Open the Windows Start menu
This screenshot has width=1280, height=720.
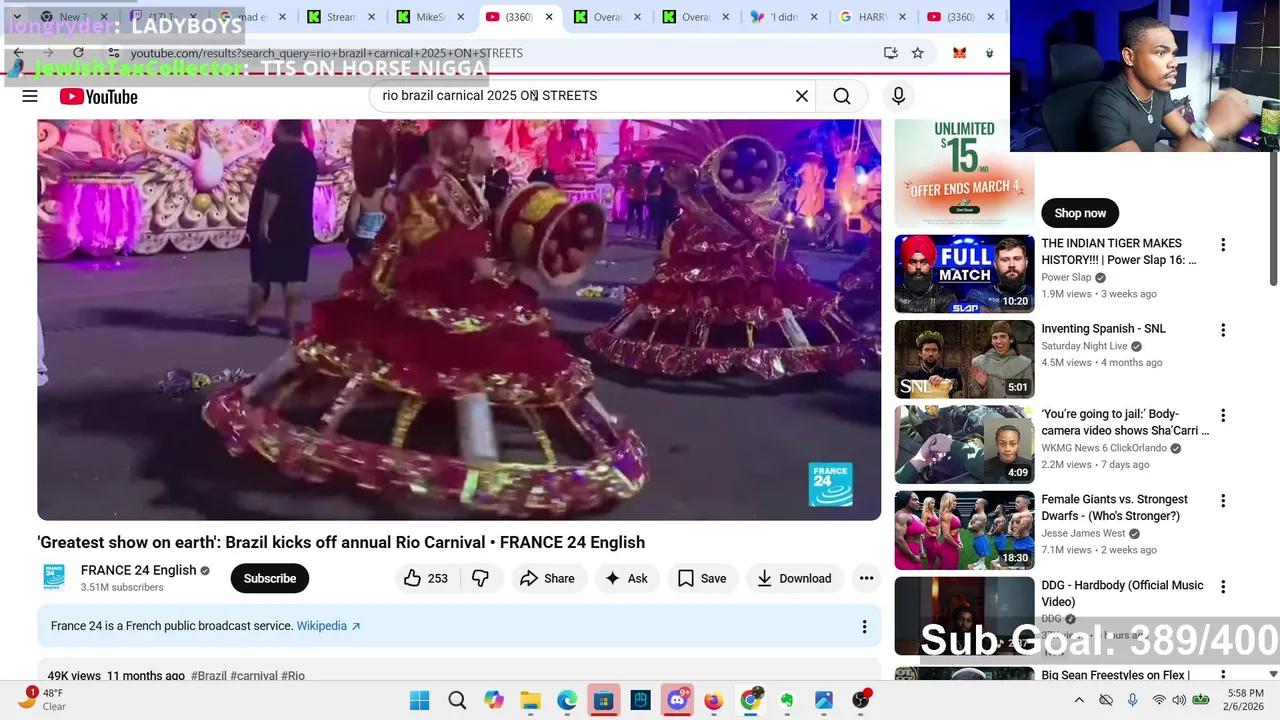[x=419, y=701]
